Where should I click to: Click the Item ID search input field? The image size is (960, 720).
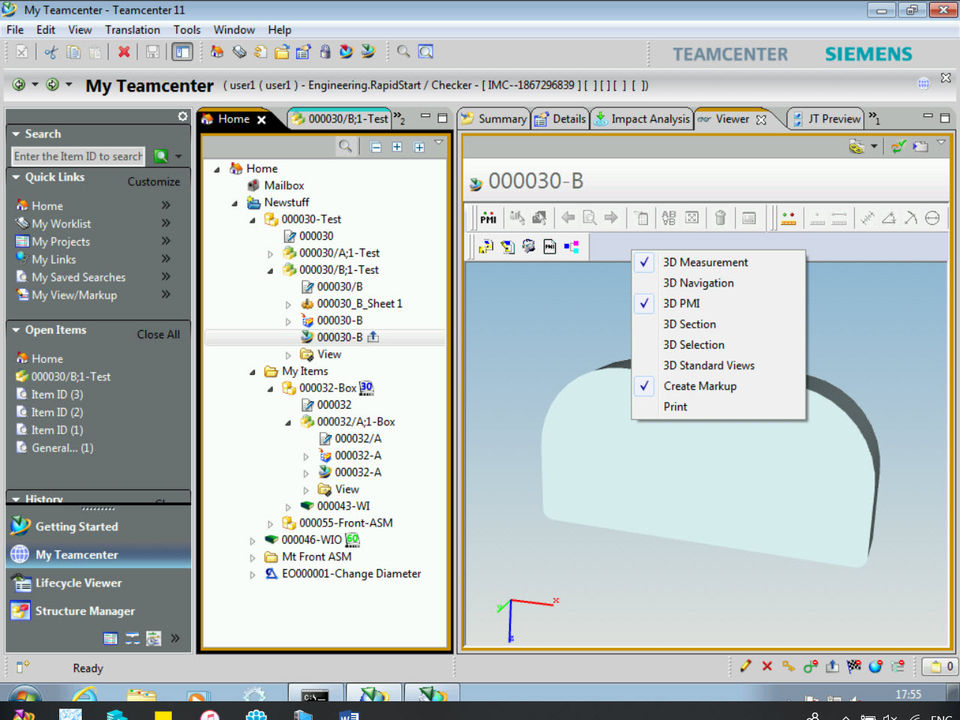click(78, 156)
